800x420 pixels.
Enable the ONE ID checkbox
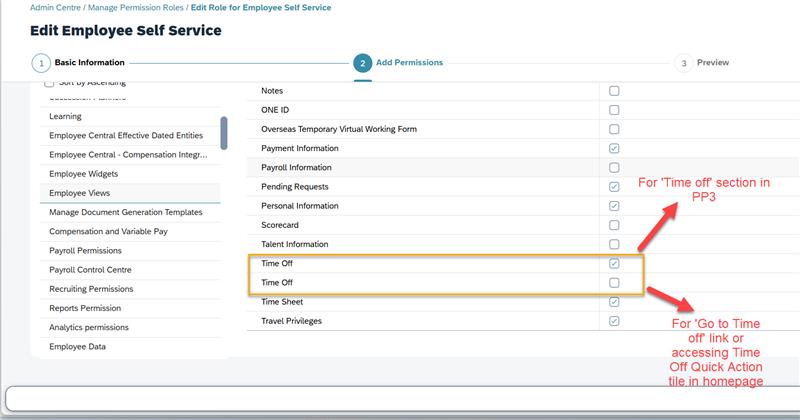614,110
